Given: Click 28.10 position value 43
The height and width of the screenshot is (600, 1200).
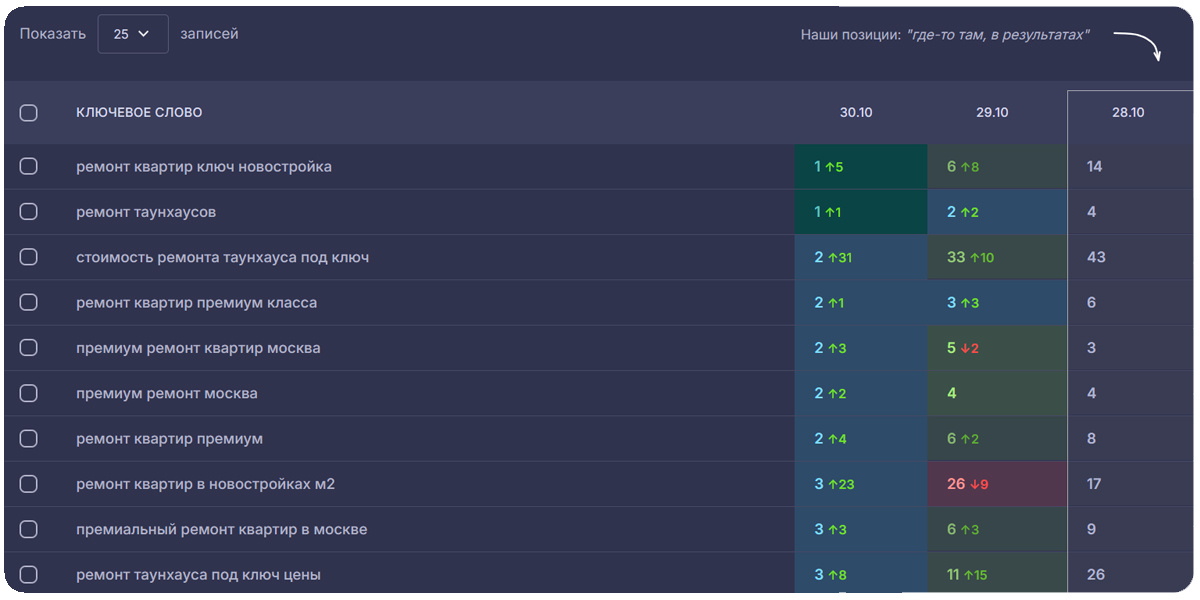Looking at the screenshot, I should click(1096, 257).
